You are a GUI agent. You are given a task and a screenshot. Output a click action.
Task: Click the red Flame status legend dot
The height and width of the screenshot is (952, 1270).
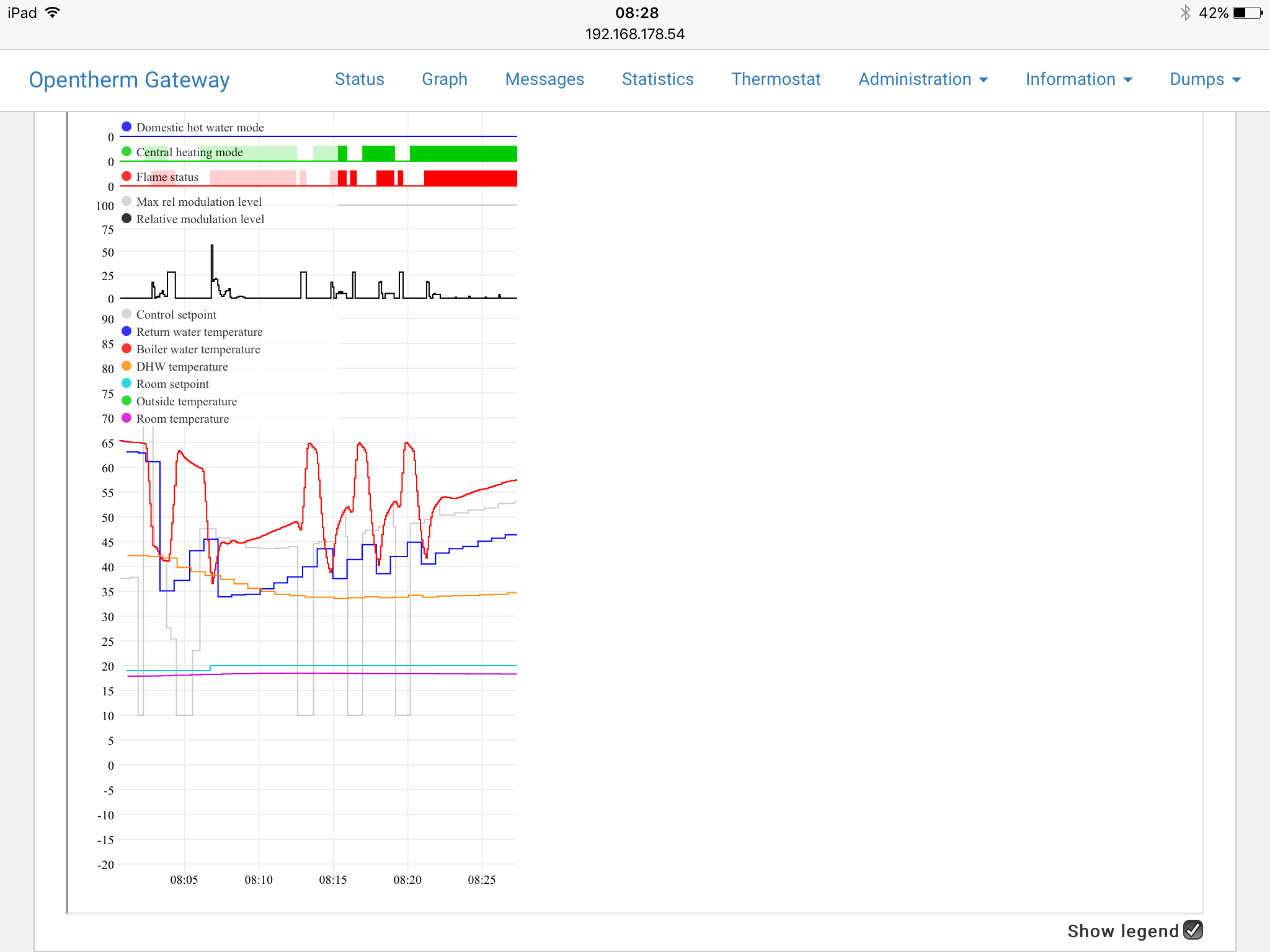(127, 176)
